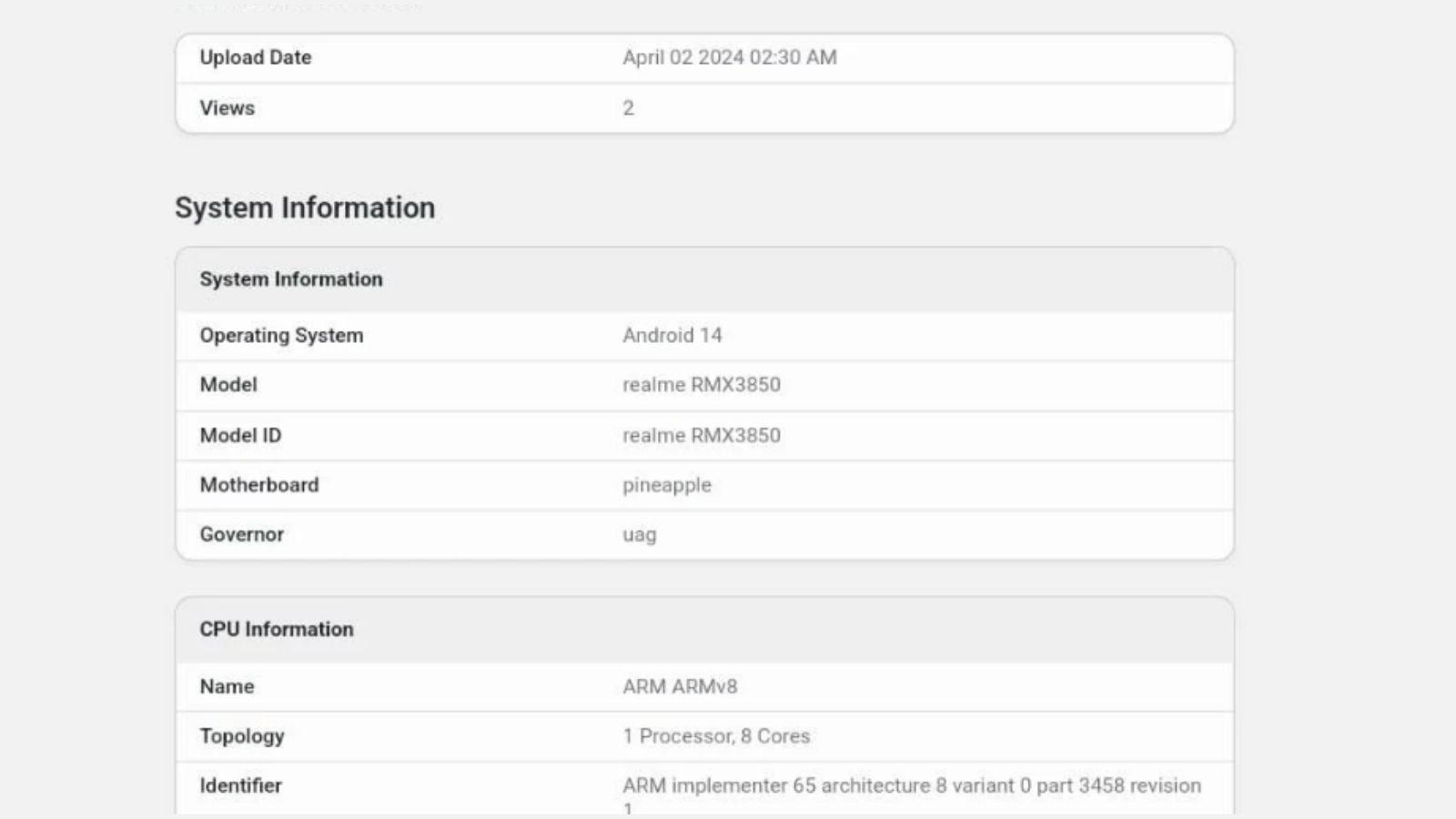
Task: Select the pineapple motherboard value
Action: pyautogui.click(x=666, y=486)
